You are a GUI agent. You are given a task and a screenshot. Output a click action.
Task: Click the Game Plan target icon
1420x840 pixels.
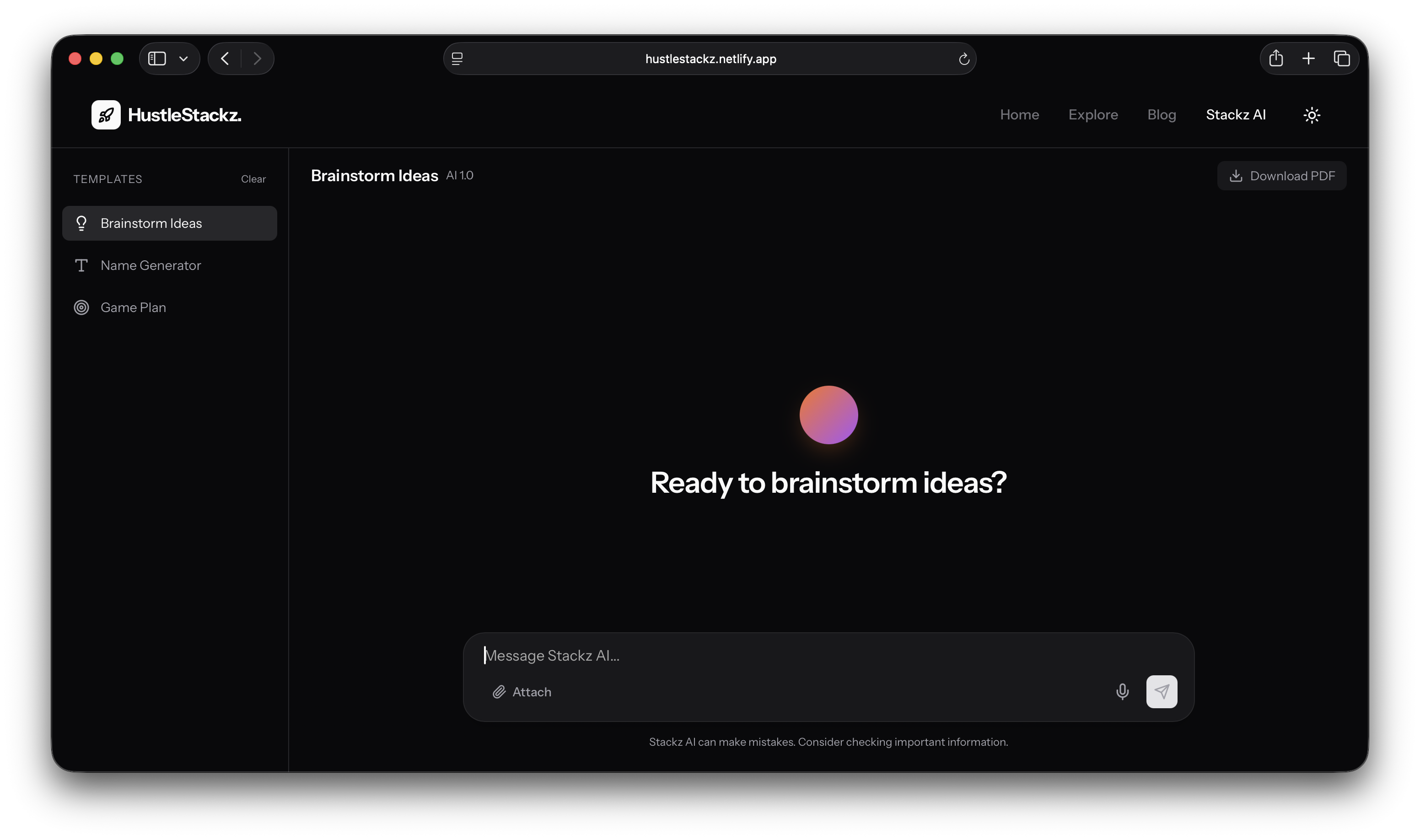[x=81, y=307]
